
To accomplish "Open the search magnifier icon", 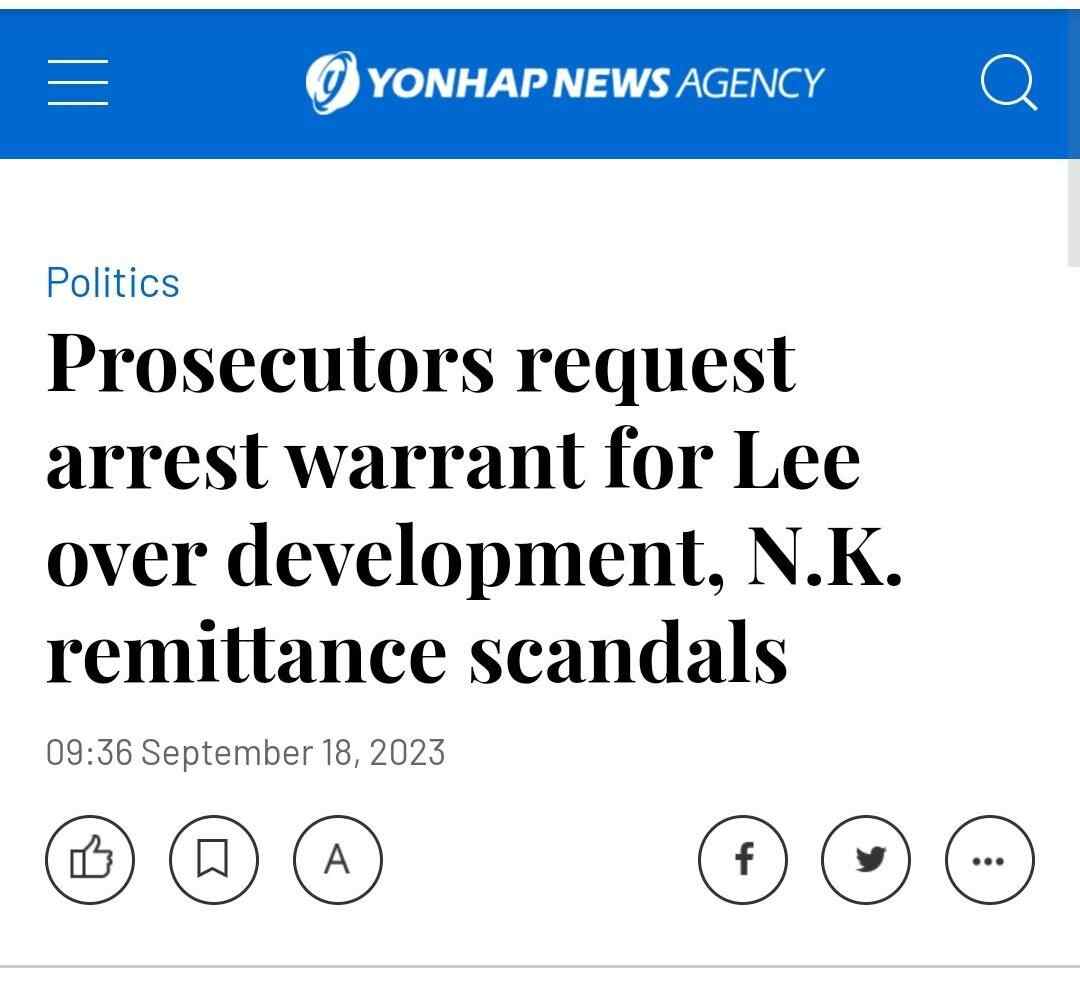I will coord(1007,82).
